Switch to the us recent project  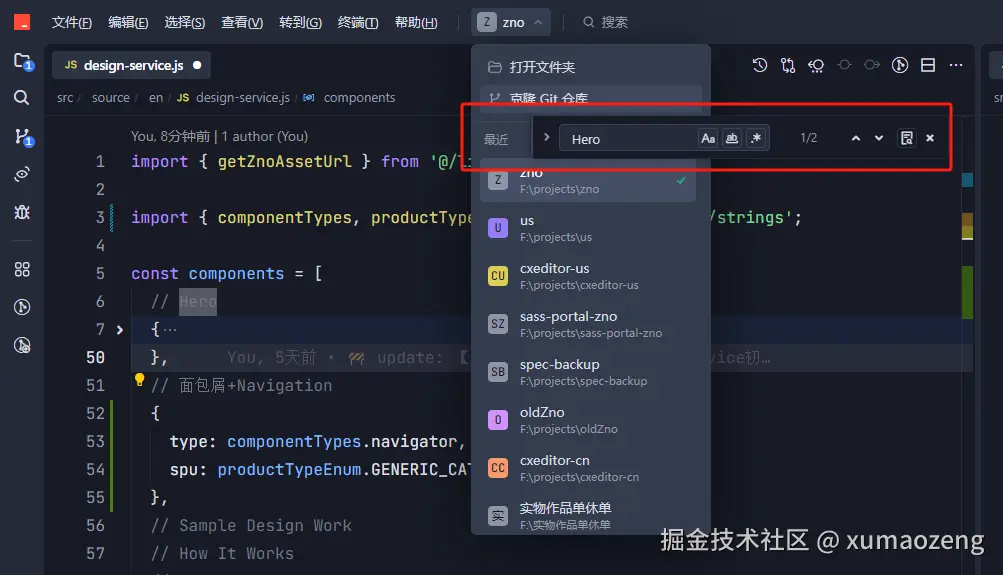(x=588, y=228)
